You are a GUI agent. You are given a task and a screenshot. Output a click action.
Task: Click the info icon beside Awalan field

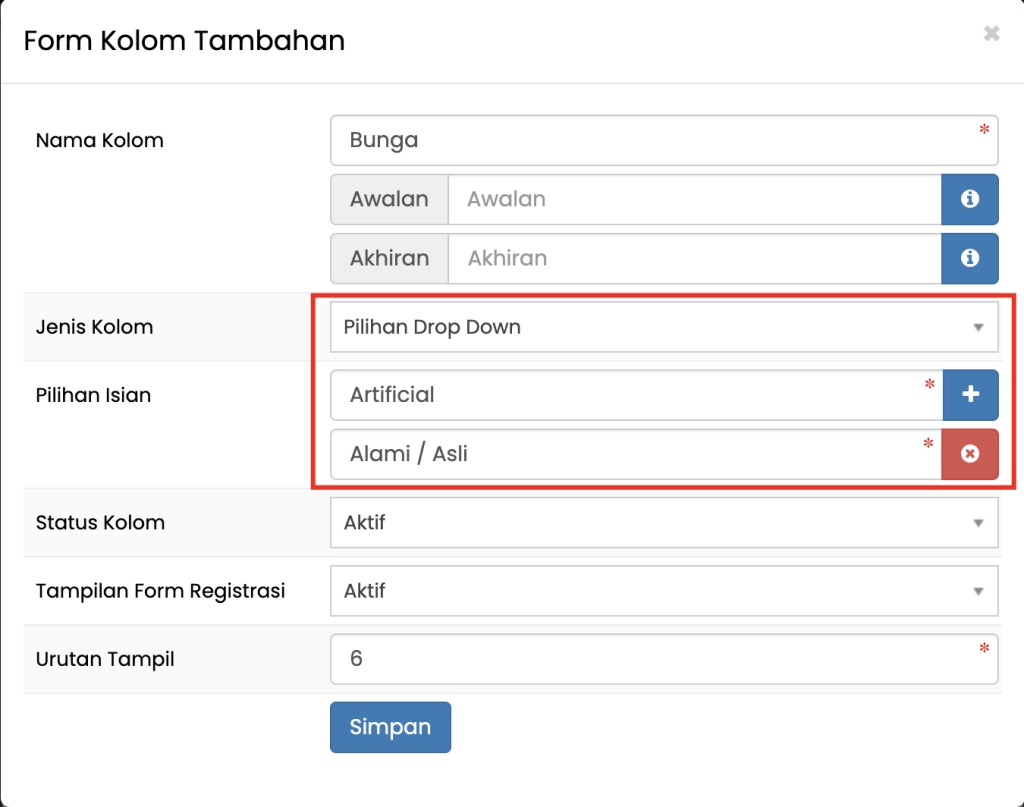click(969, 199)
